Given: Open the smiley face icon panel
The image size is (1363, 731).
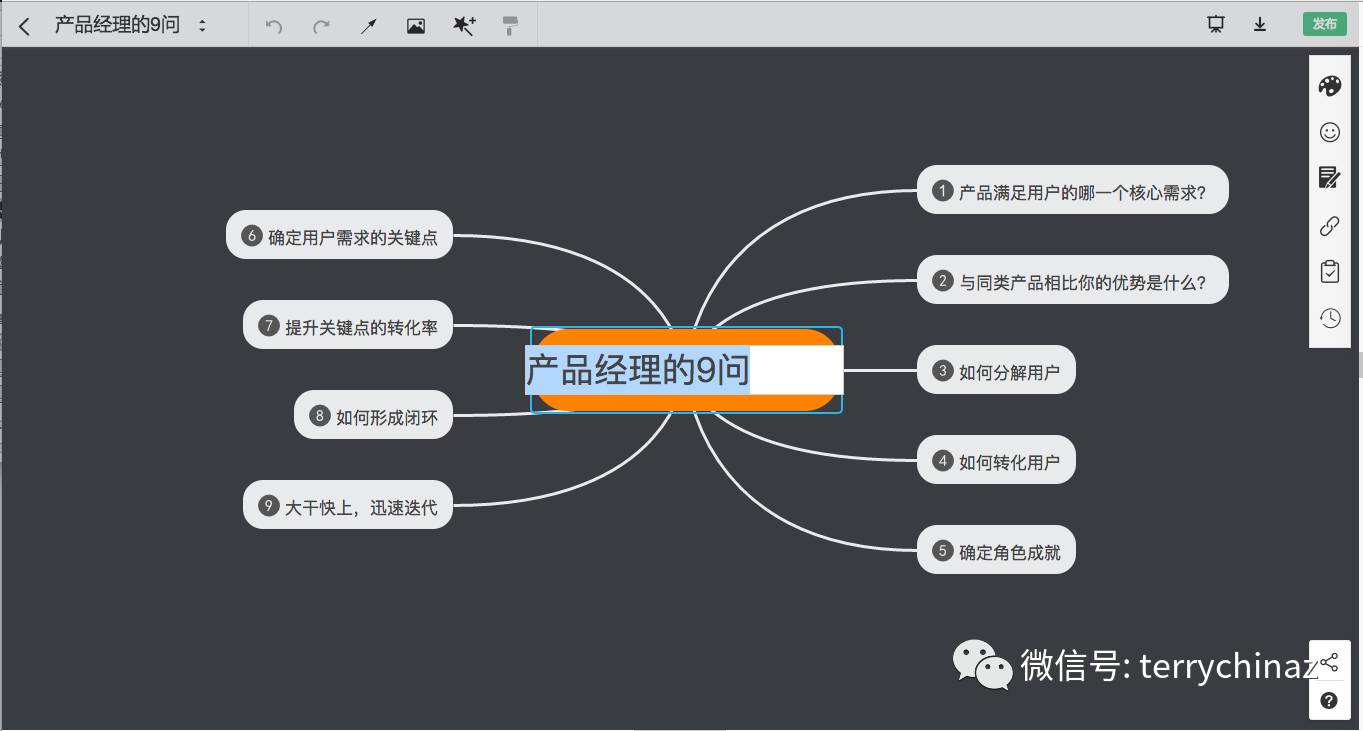Looking at the screenshot, I should pyautogui.click(x=1330, y=132).
